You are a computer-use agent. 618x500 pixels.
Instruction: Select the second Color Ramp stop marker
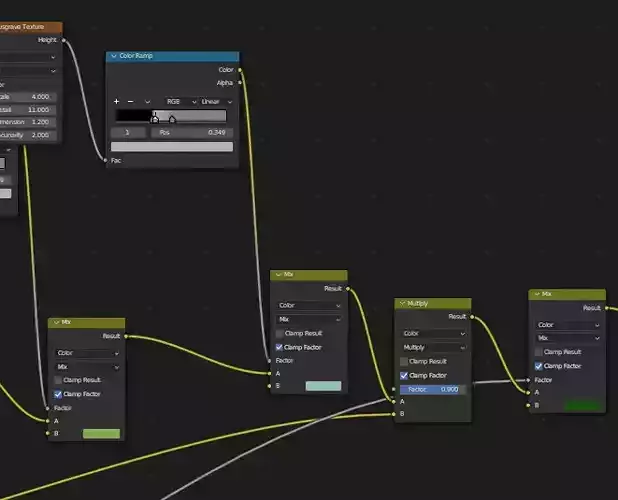click(x=172, y=119)
